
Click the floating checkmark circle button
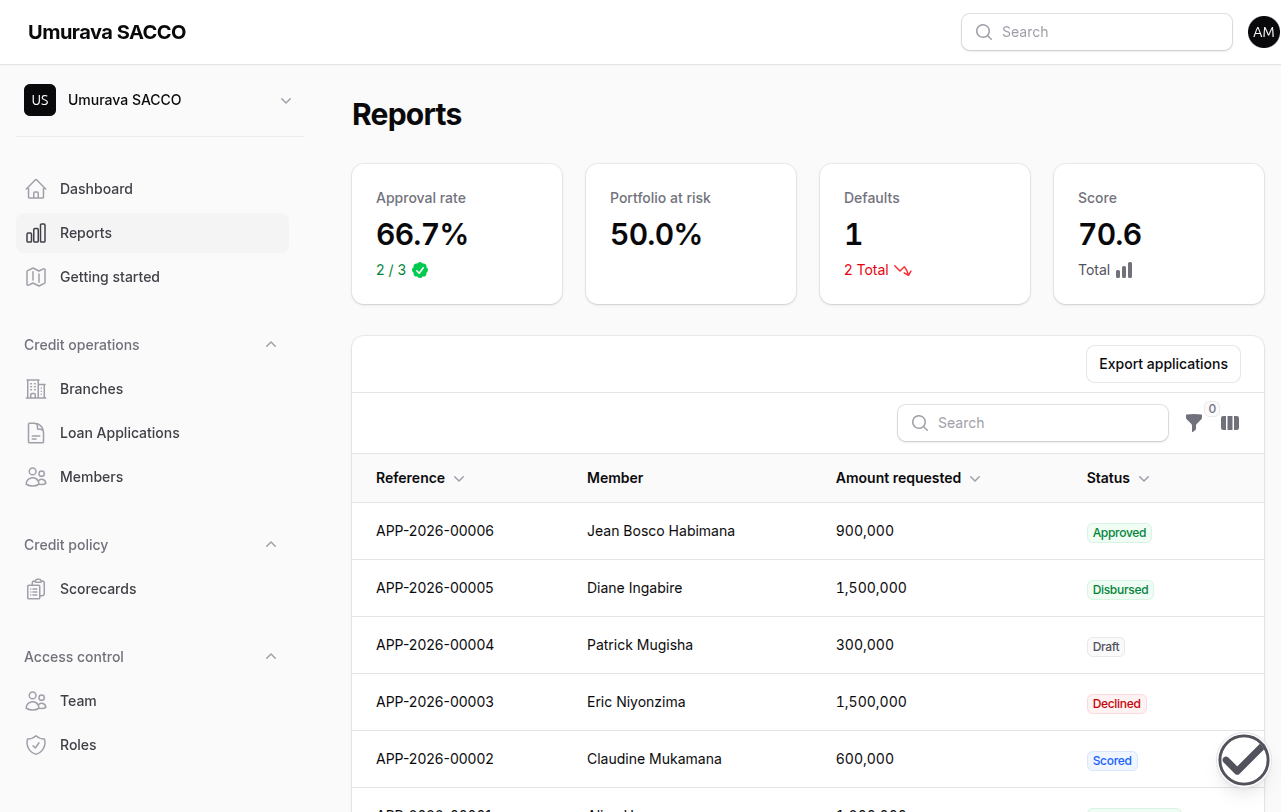click(x=1244, y=760)
